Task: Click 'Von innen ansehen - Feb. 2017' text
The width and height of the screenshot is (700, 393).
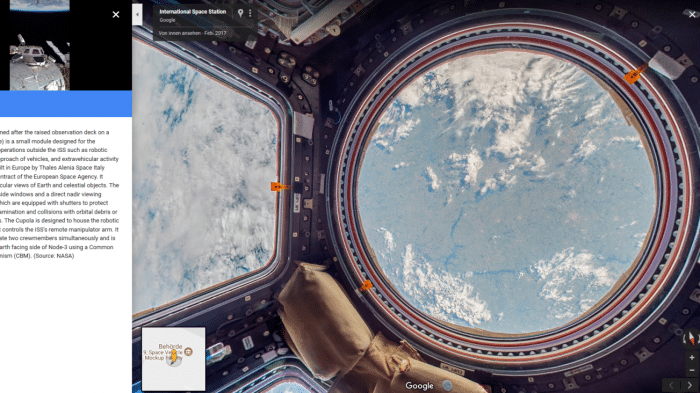Action: pyautogui.click(x=192, y=33)
